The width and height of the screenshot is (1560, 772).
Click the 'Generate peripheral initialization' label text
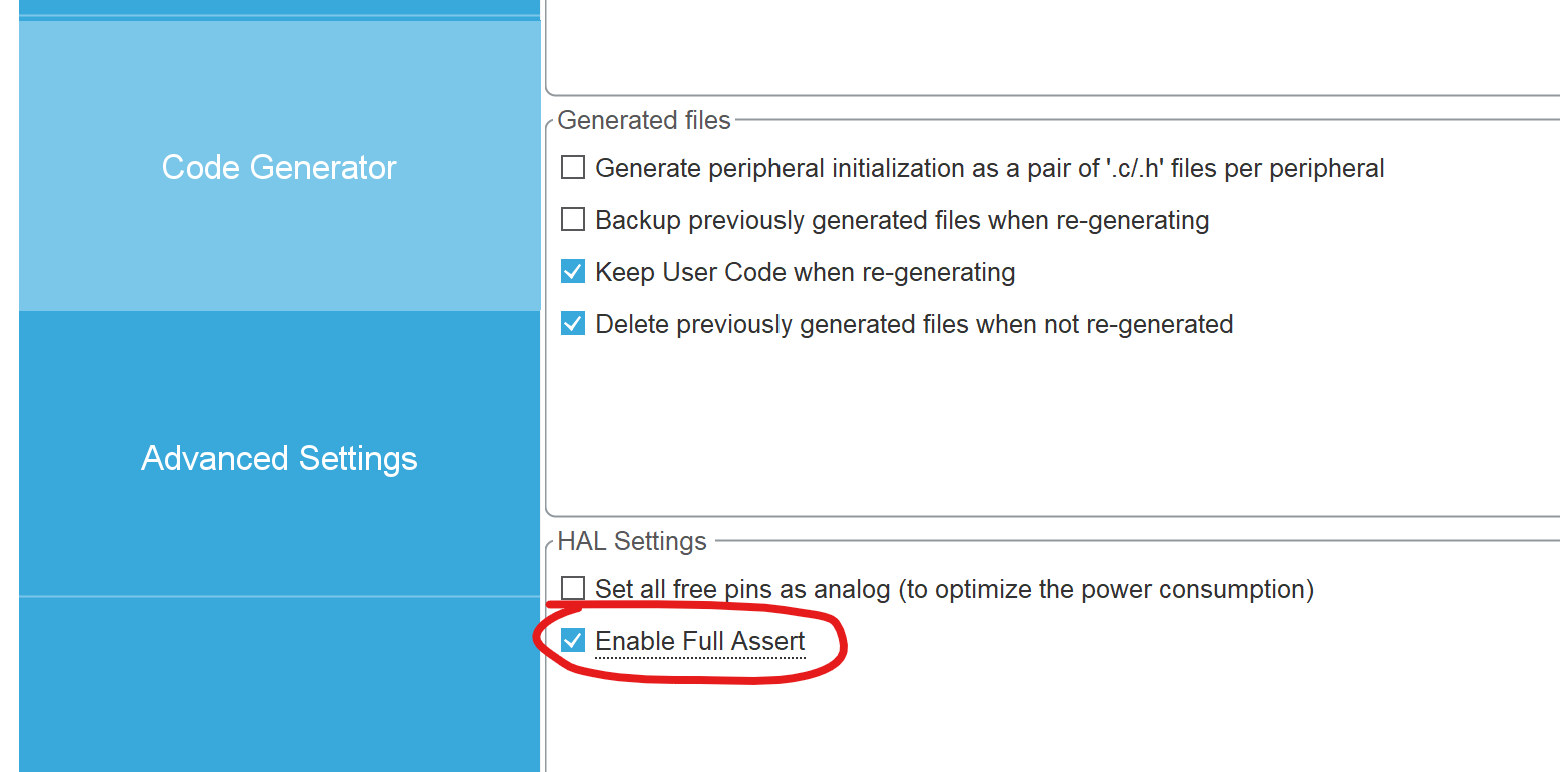[989, 168]
